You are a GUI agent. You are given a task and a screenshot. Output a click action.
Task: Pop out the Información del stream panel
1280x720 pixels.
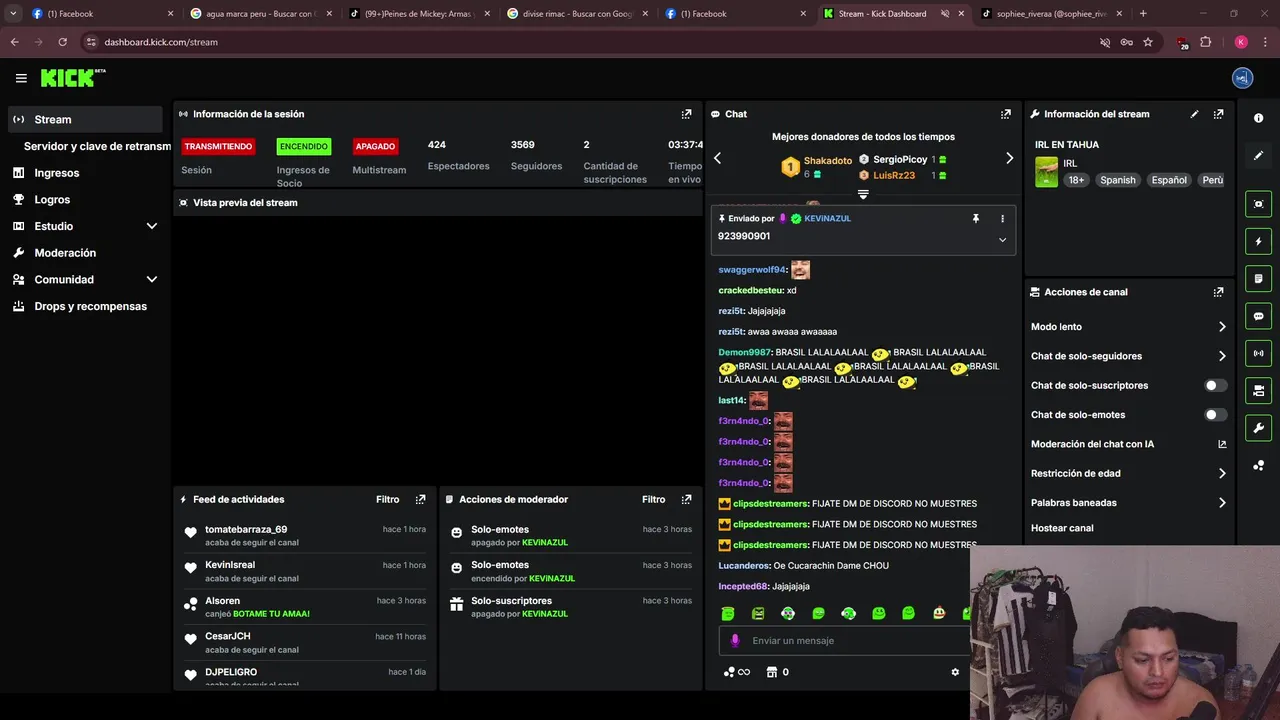(x=1218, y=114)
